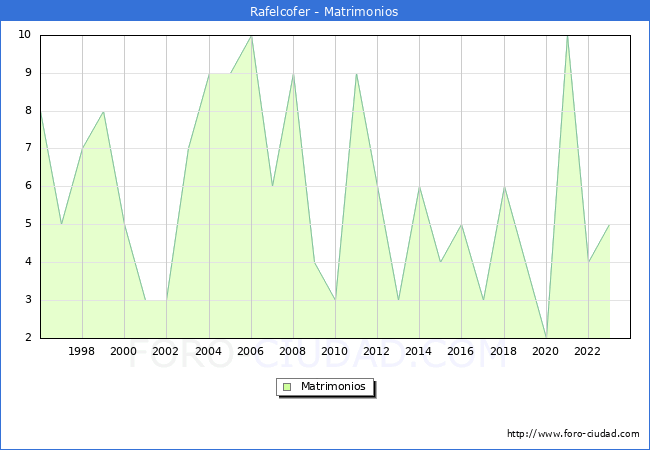Click the 2022 x-axis label
This screenshot has height=450, width=650.
(587, 351)
